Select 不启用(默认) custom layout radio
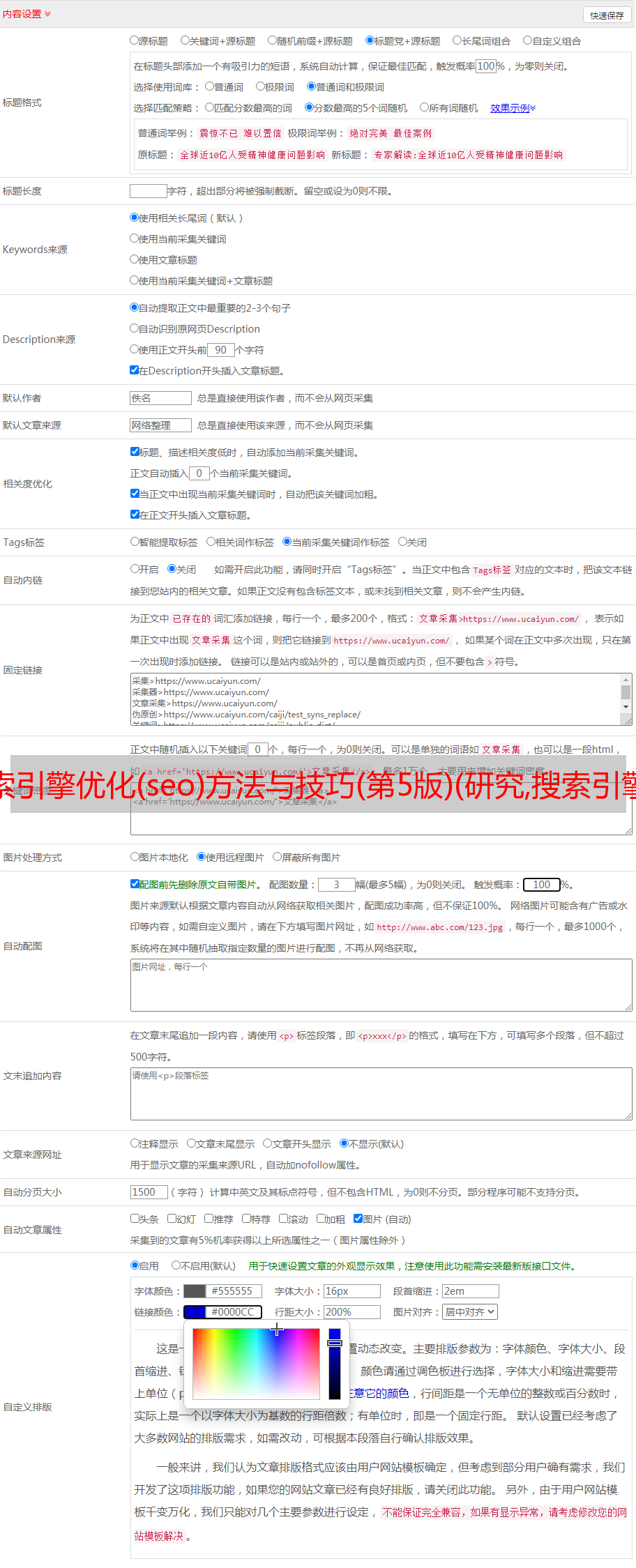The height and width of the screenshot is (1568, 636). (x=176, y=1265)
